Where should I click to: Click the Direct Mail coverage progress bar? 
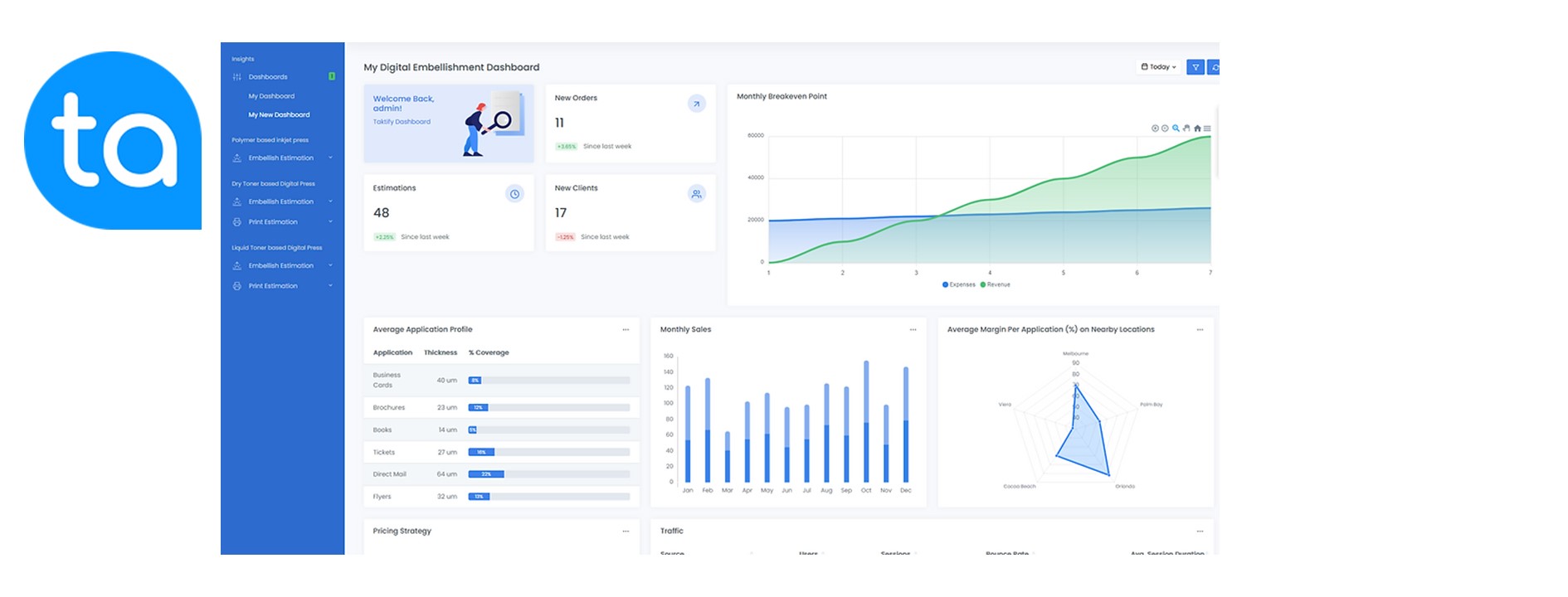[548, 474]
